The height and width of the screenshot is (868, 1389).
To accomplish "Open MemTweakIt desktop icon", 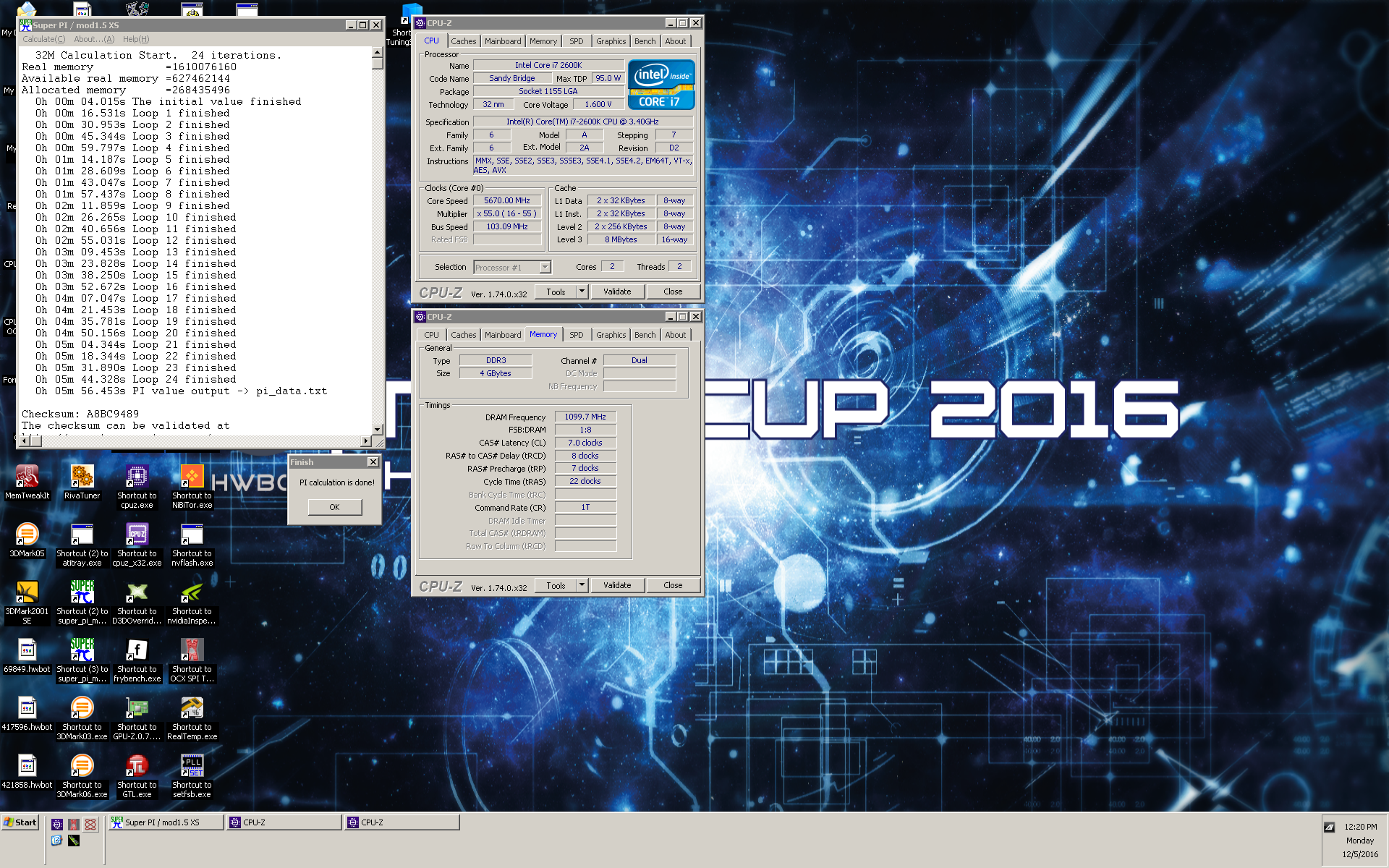I will pos(27,482).
